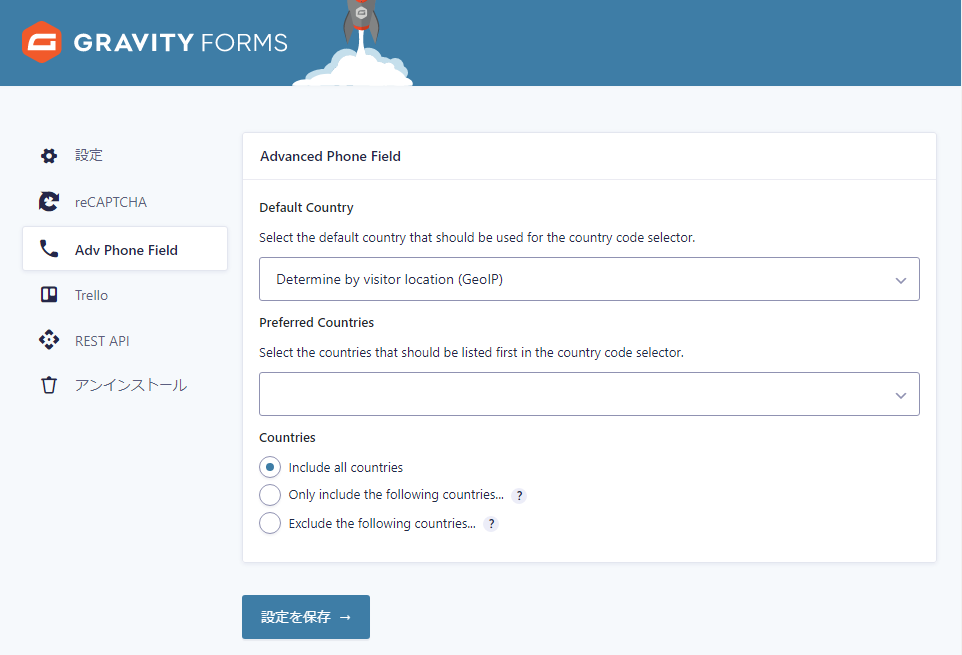Screen dimensions: 962x655
Task: Click the phone icon for Adv Phone Field
Action: tap(48, 250)
